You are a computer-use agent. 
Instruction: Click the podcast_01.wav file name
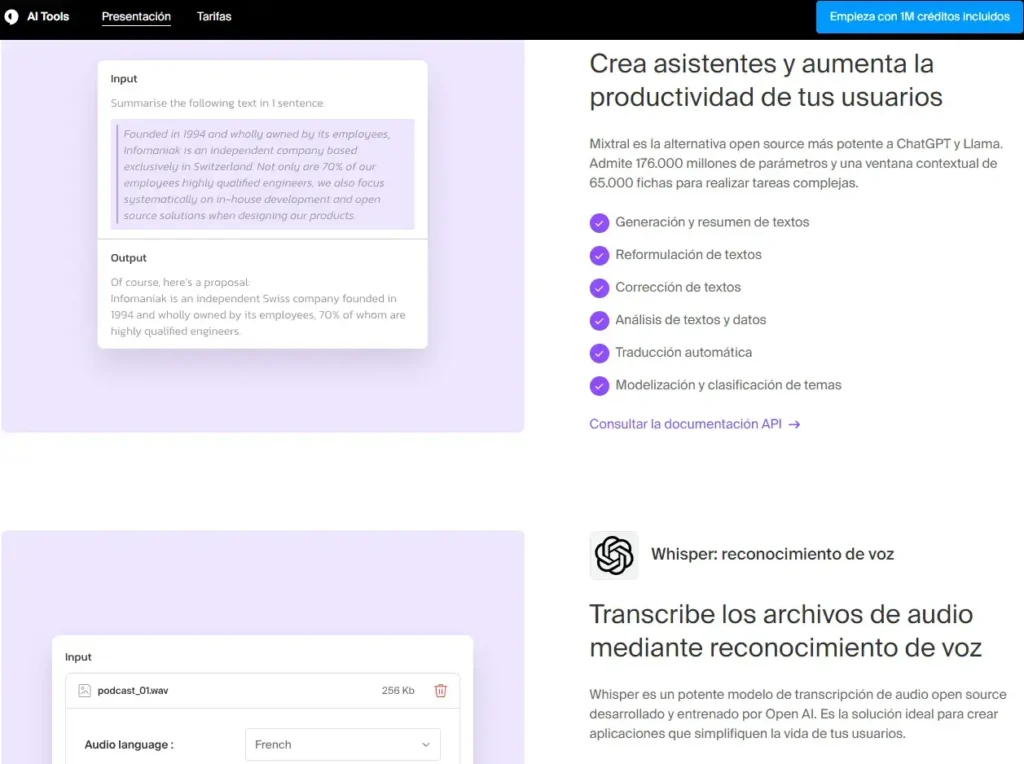133,690
